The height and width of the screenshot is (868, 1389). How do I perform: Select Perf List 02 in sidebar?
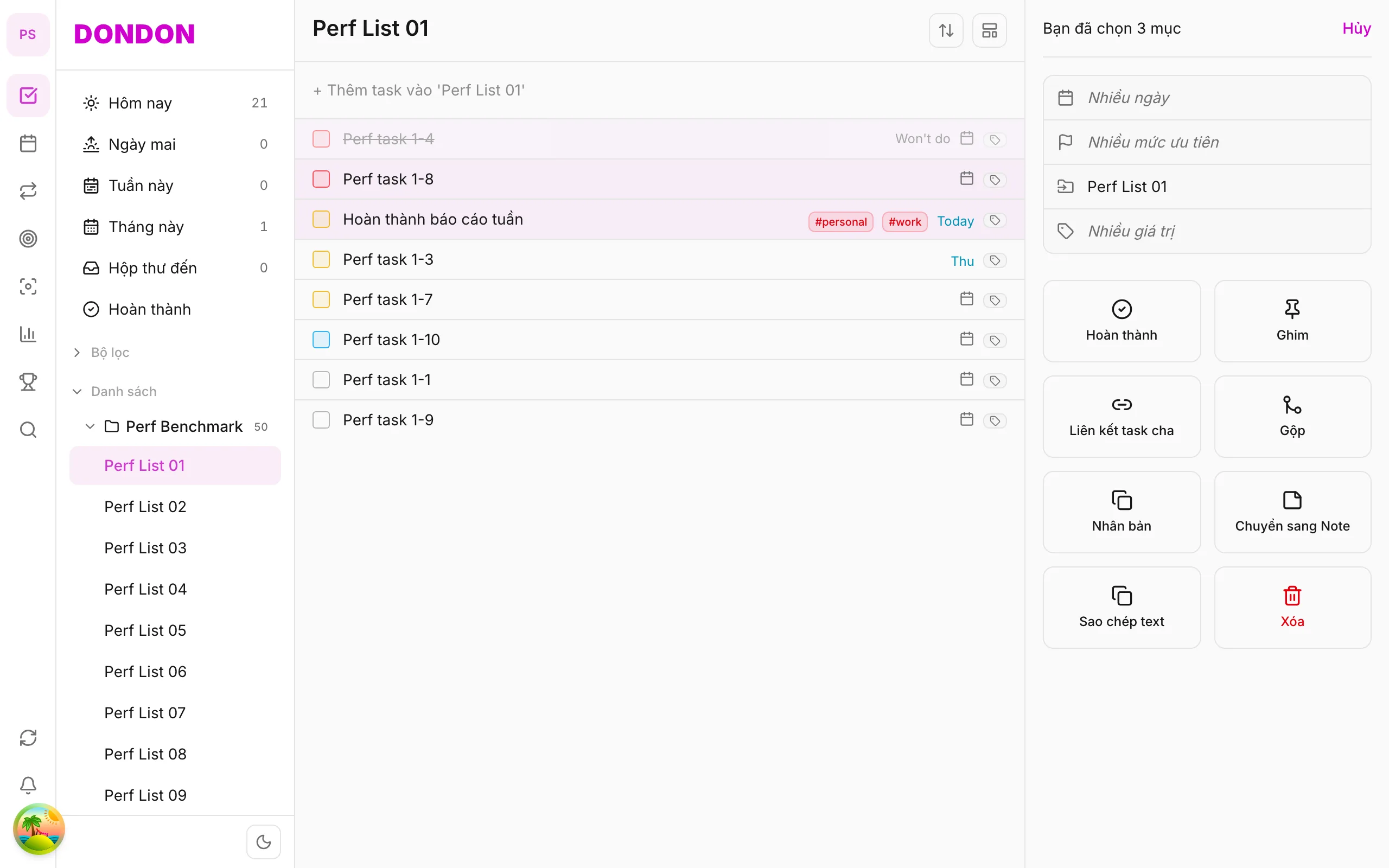[x=175, y=507]
